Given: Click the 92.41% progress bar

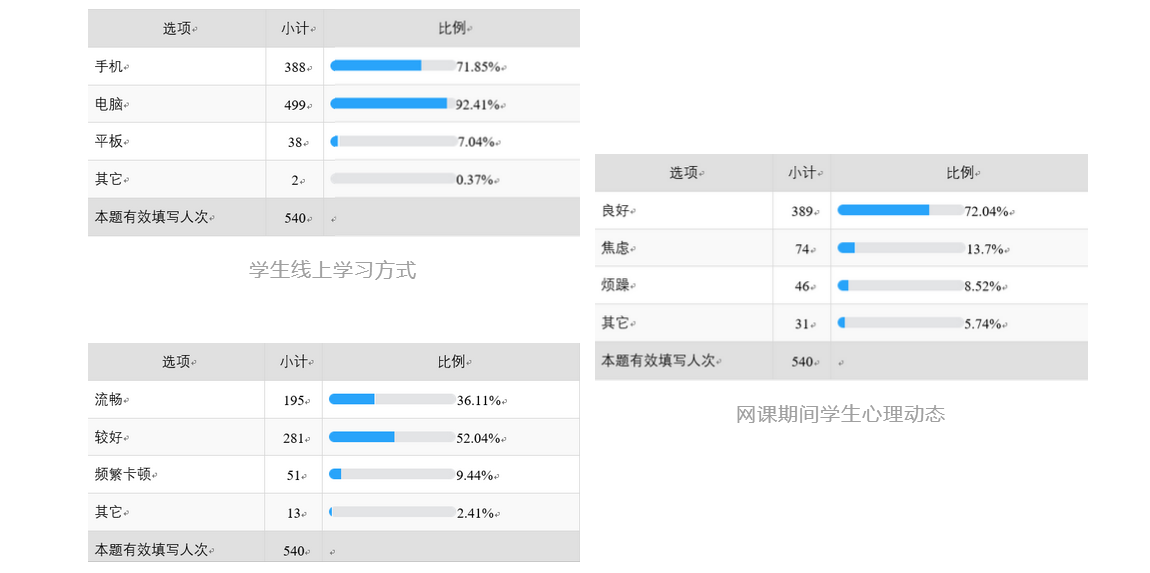Looking at the screenshot, I should 392,103.
